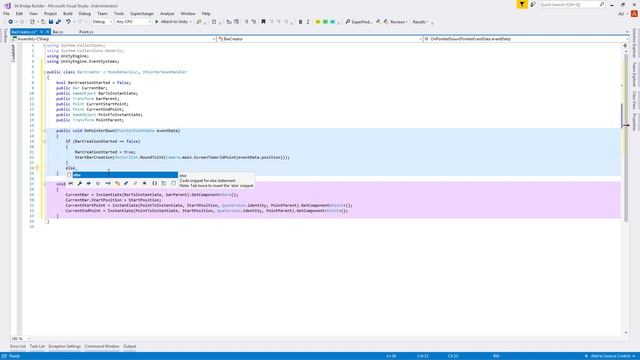The width and height of the screenshot is (640, 360).
Task: Open the Error List tab
Action: [18, 346]
